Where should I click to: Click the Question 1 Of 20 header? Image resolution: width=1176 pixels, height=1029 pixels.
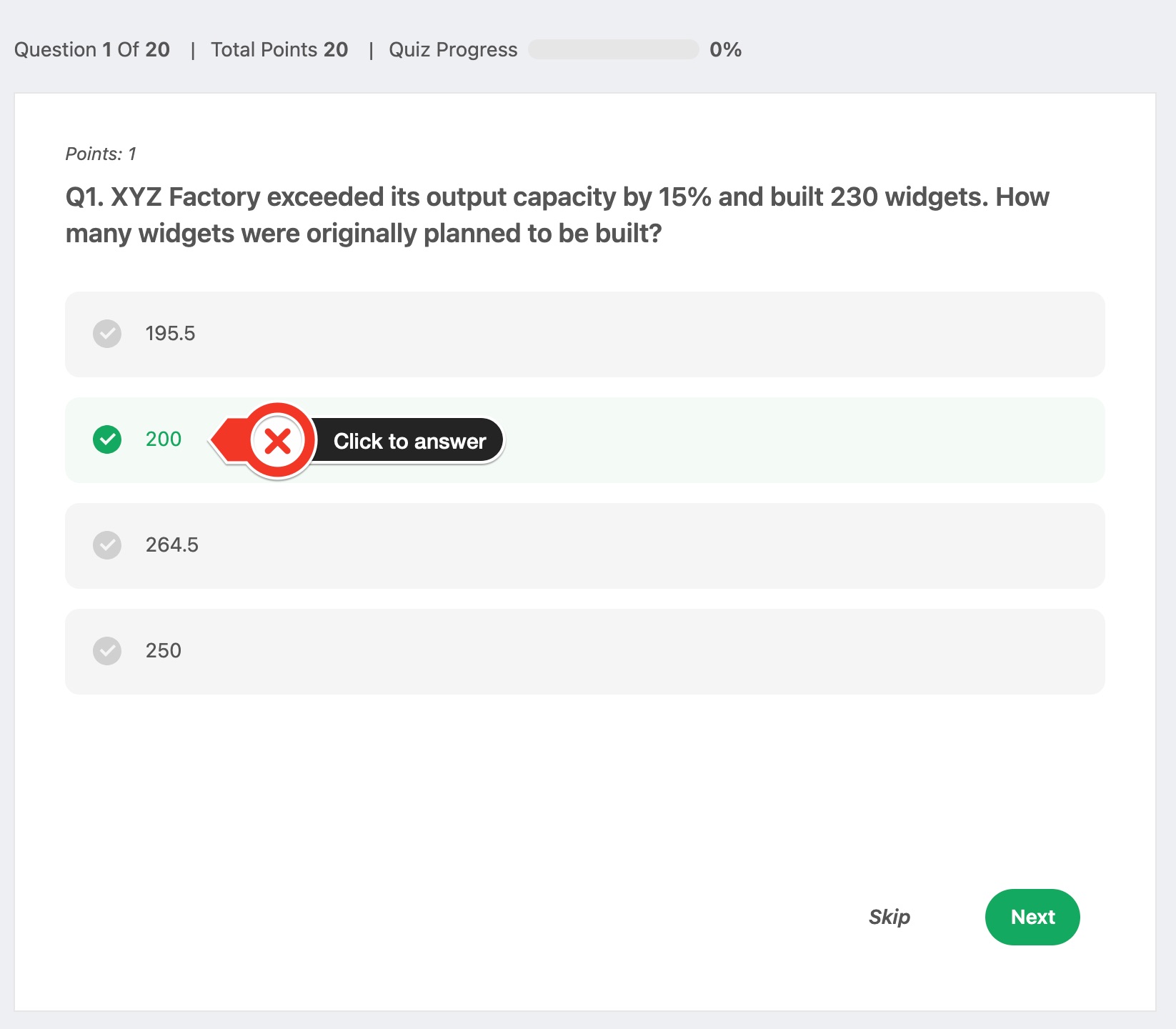[92, 50]
